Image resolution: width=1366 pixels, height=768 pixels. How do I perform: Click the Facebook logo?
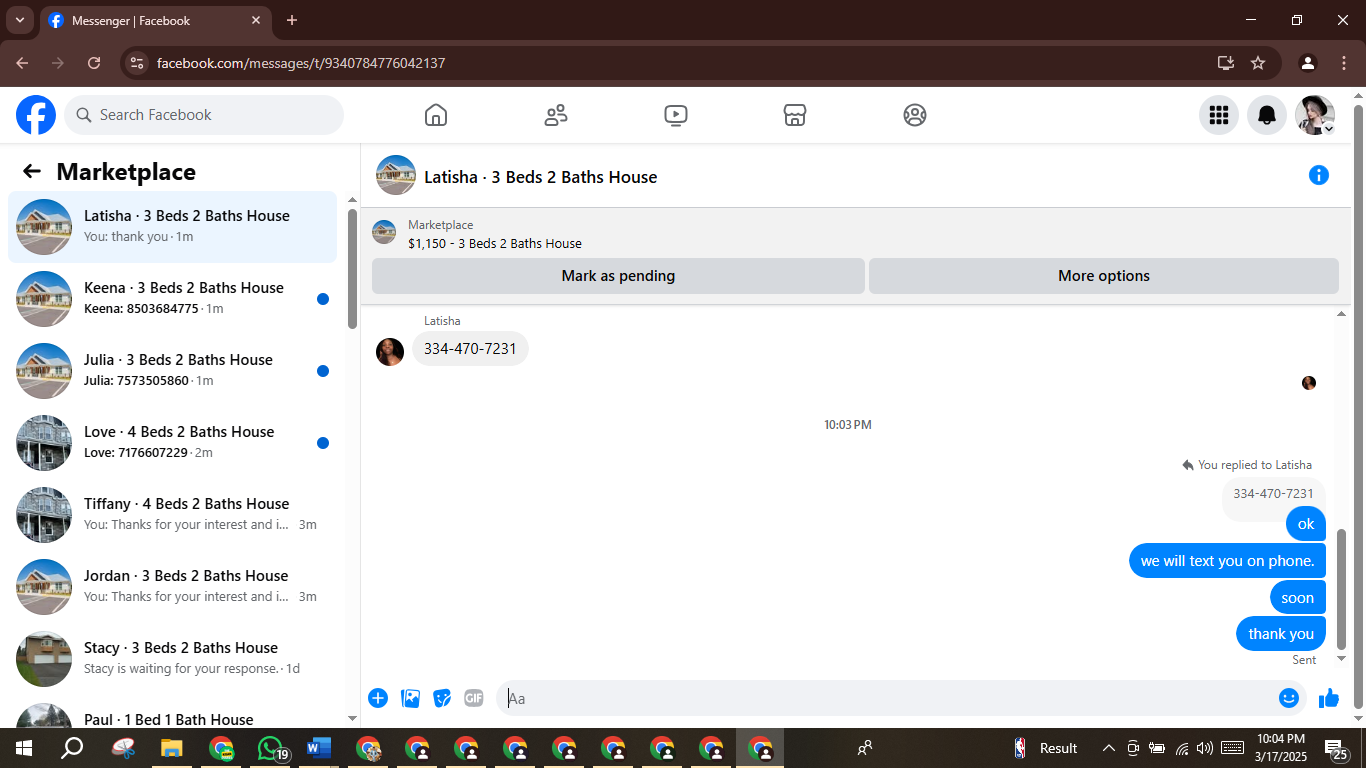pyautogui.click(x=36, y=115)
